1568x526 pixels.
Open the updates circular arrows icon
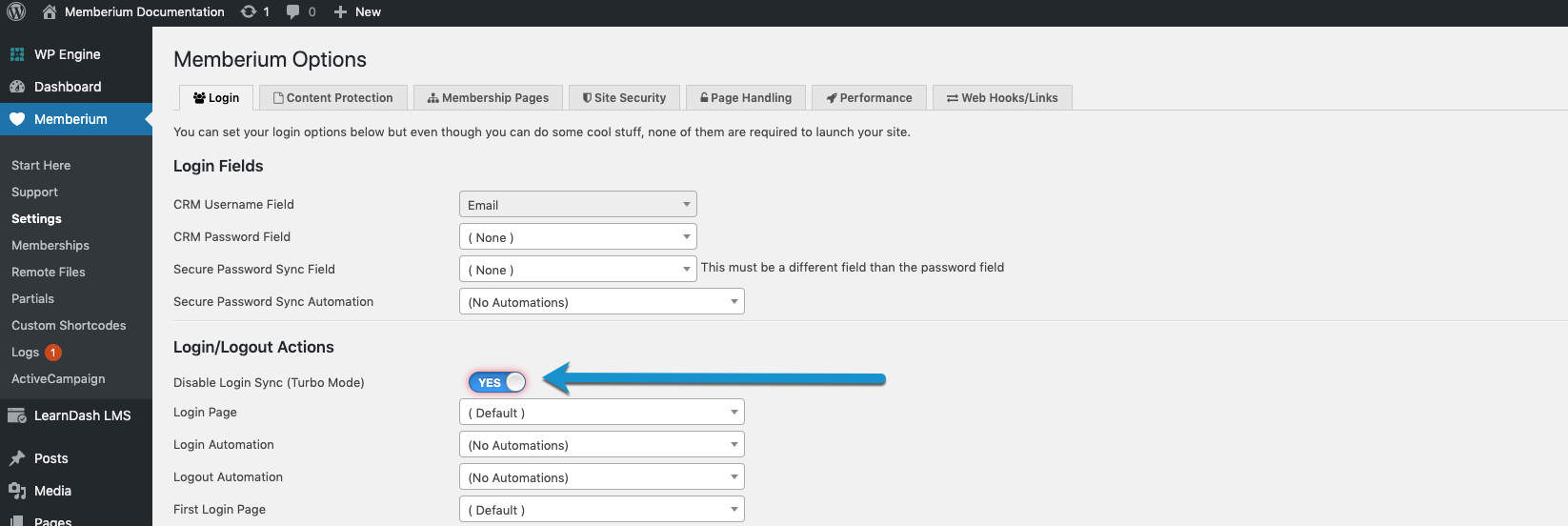(249, 11)
